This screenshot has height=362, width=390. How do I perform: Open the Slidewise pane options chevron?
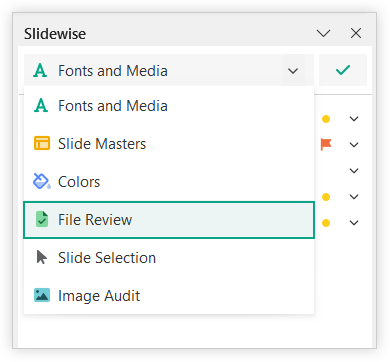(323, 33)
